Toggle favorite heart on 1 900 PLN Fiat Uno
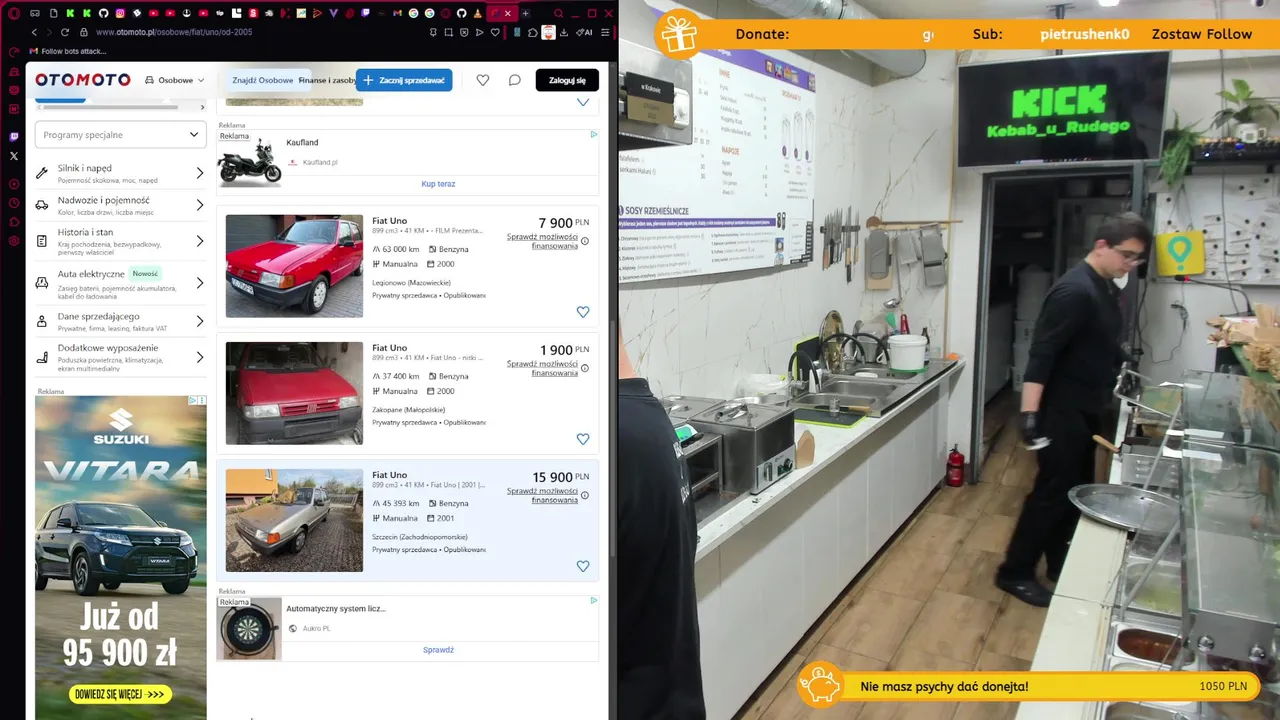This screenshot has width=1280, height=720. click(583, 439)
